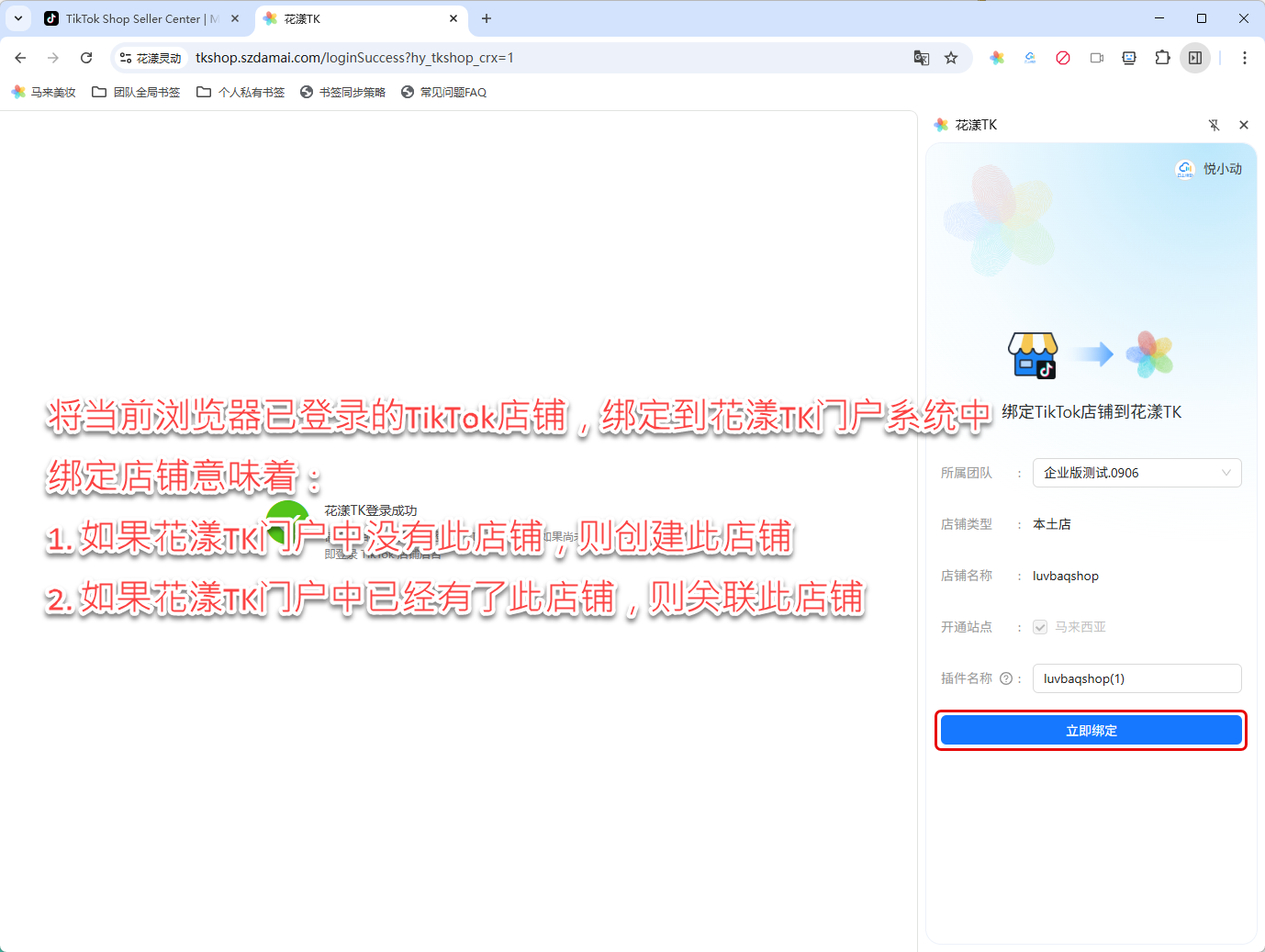Open the 常见问题FAQ bookmark link
The width and height of the screenshot is (1265, 952).
(443, 92)
